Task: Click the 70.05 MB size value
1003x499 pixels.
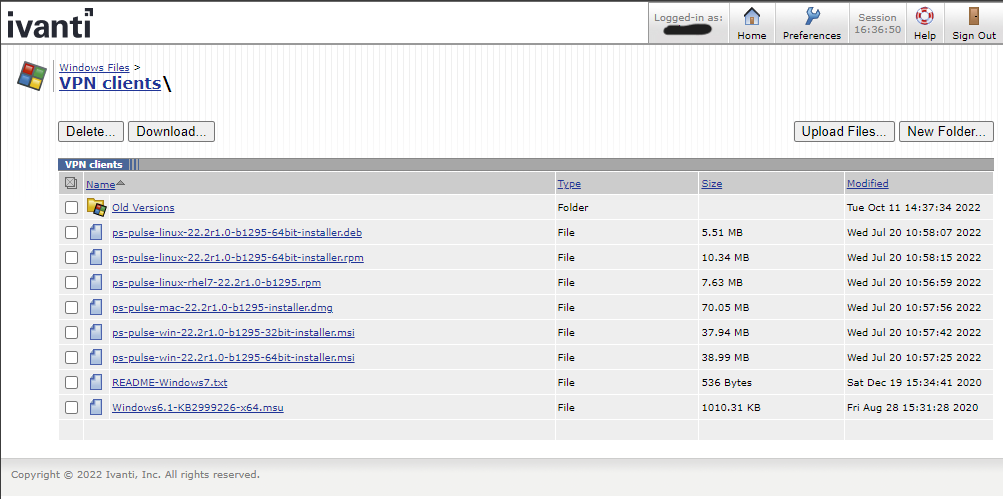Action: pyautogui.click(x=725, y=307)
